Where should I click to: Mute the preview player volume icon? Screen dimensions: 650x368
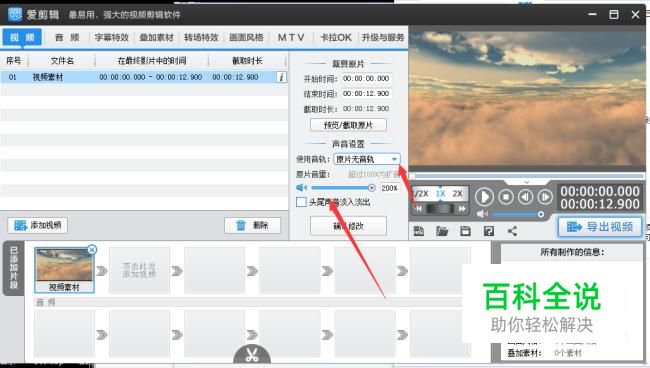482,214
